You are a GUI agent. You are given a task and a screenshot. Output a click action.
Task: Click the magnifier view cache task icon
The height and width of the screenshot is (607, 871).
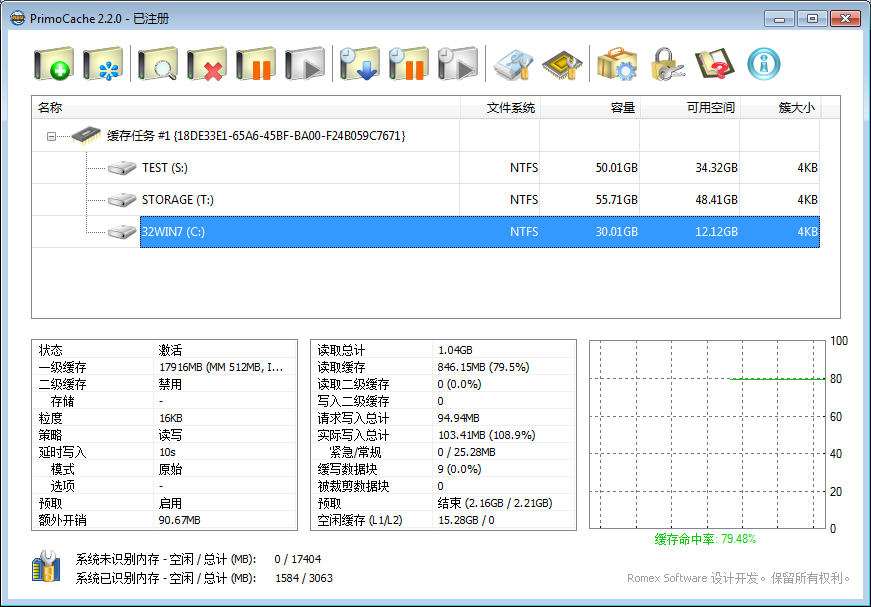[158, 63]
